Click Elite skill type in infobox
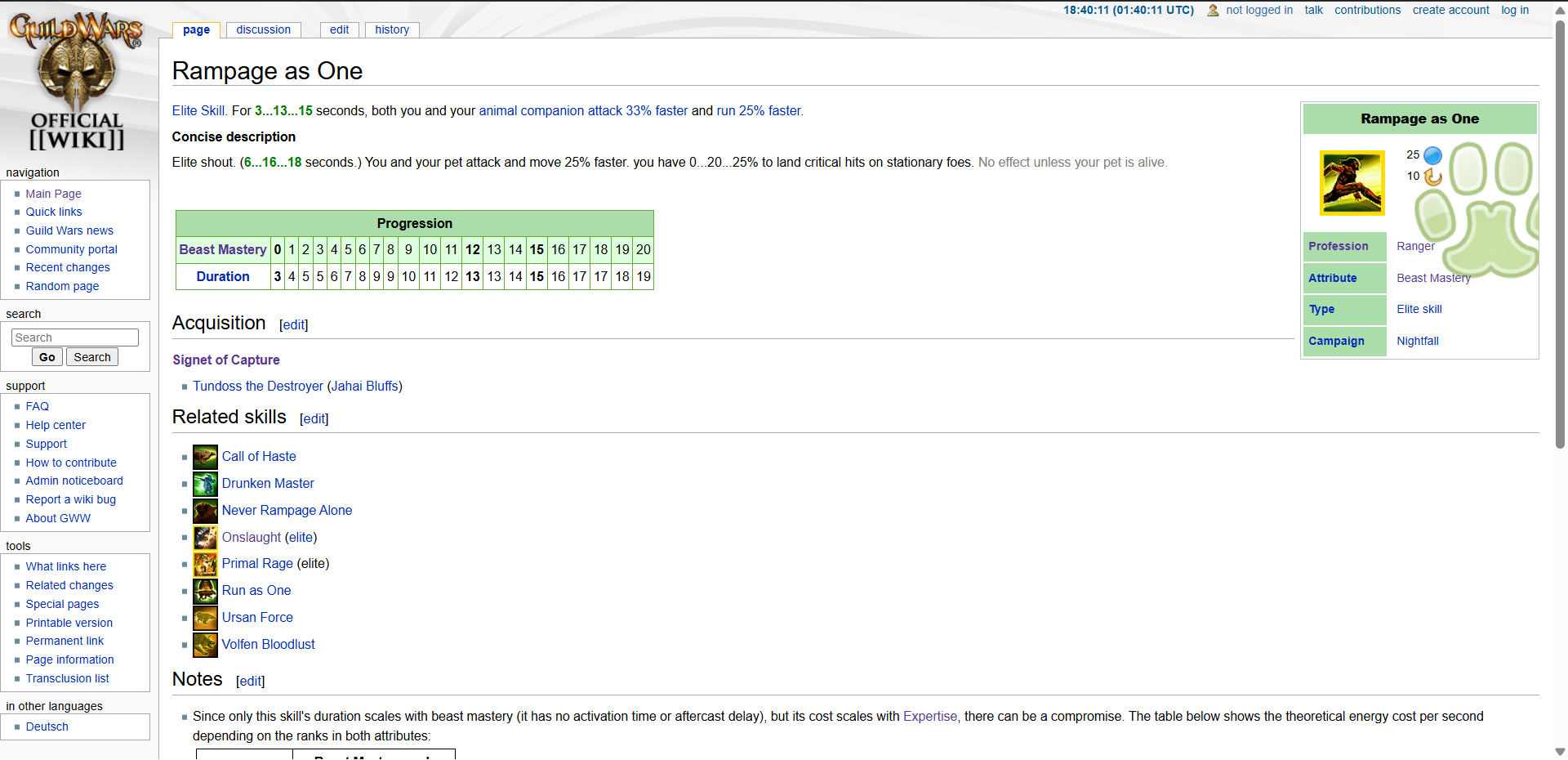Image resolution: width=1568 pixels, height=760 pixels. tap(1419, 309)
